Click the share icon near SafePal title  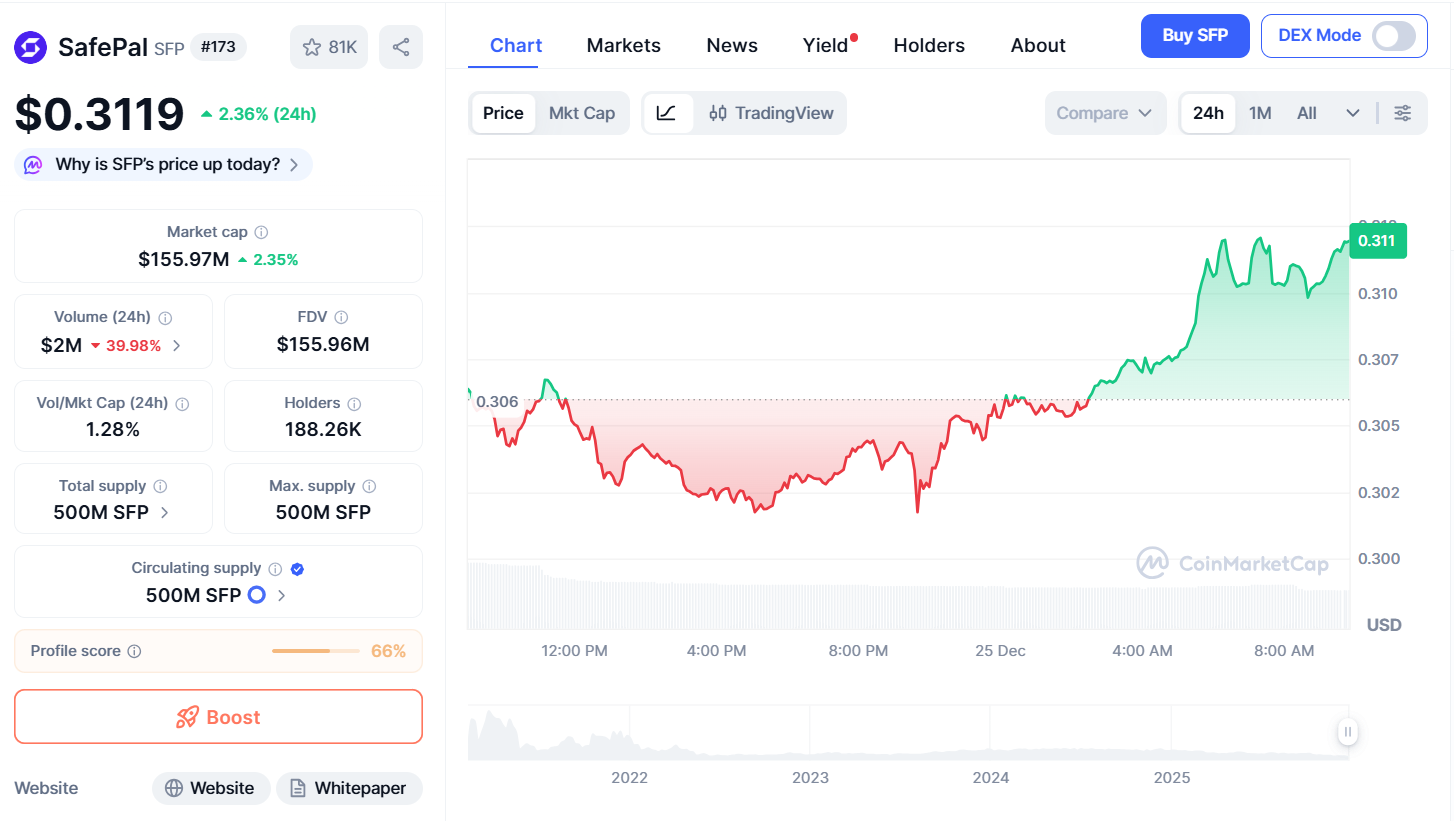pos(401,47)
